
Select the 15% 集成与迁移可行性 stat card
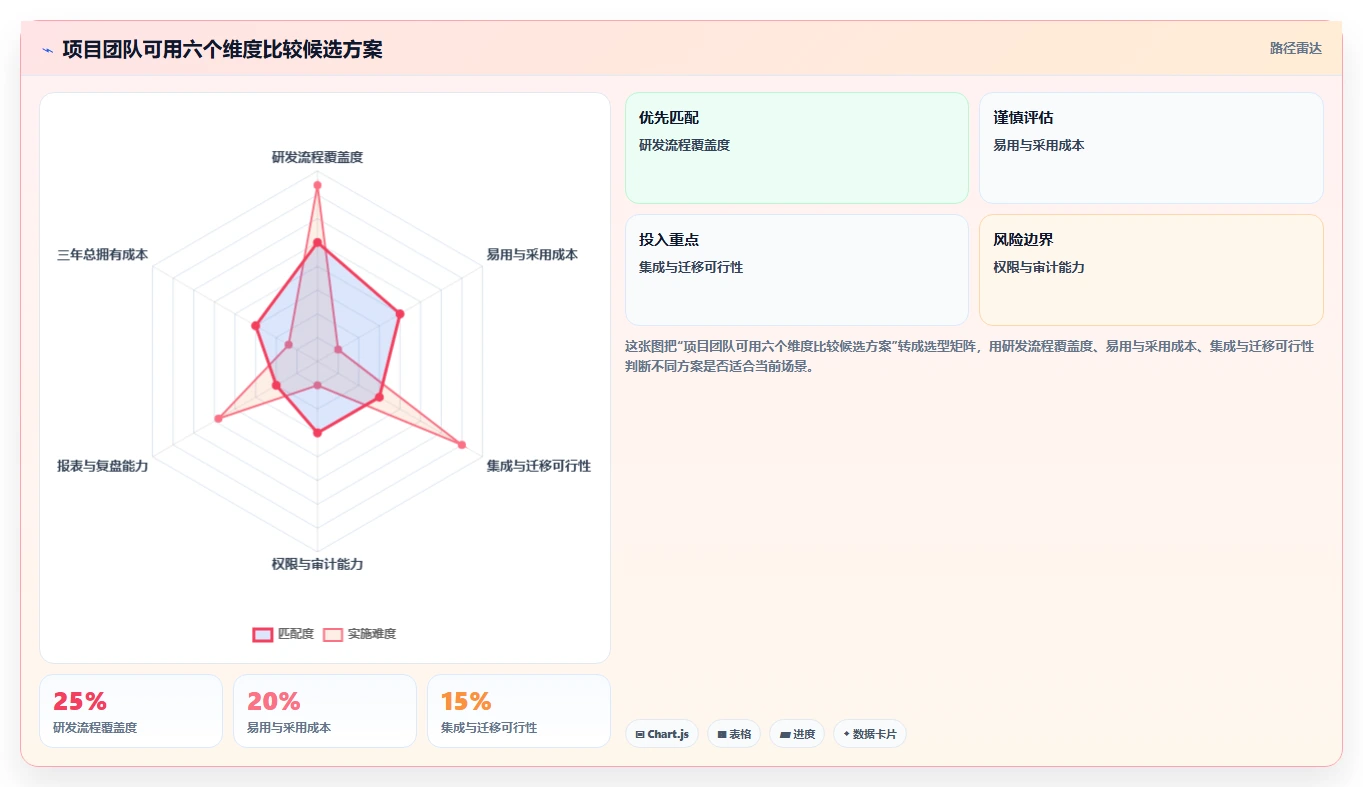[519, 711]
